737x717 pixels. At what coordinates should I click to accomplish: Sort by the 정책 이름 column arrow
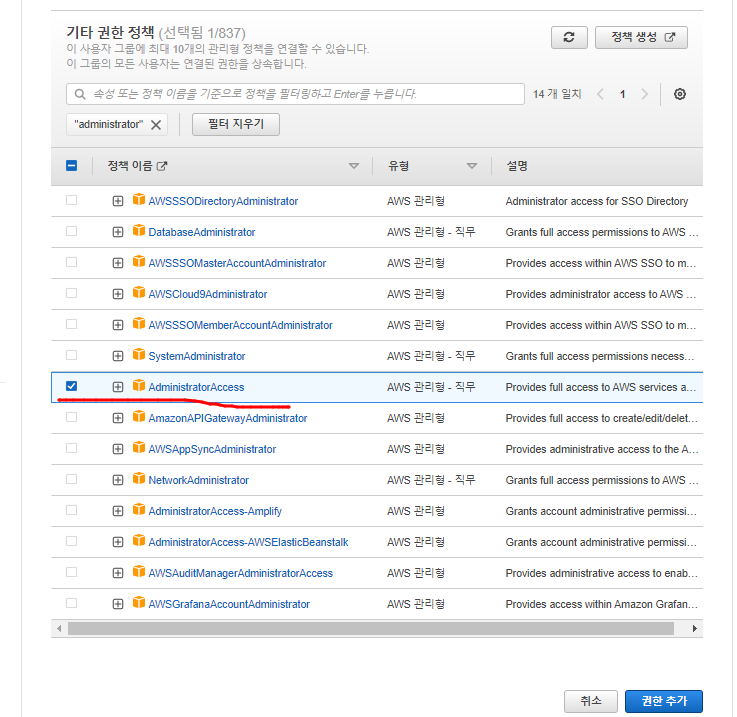point(354,166)
